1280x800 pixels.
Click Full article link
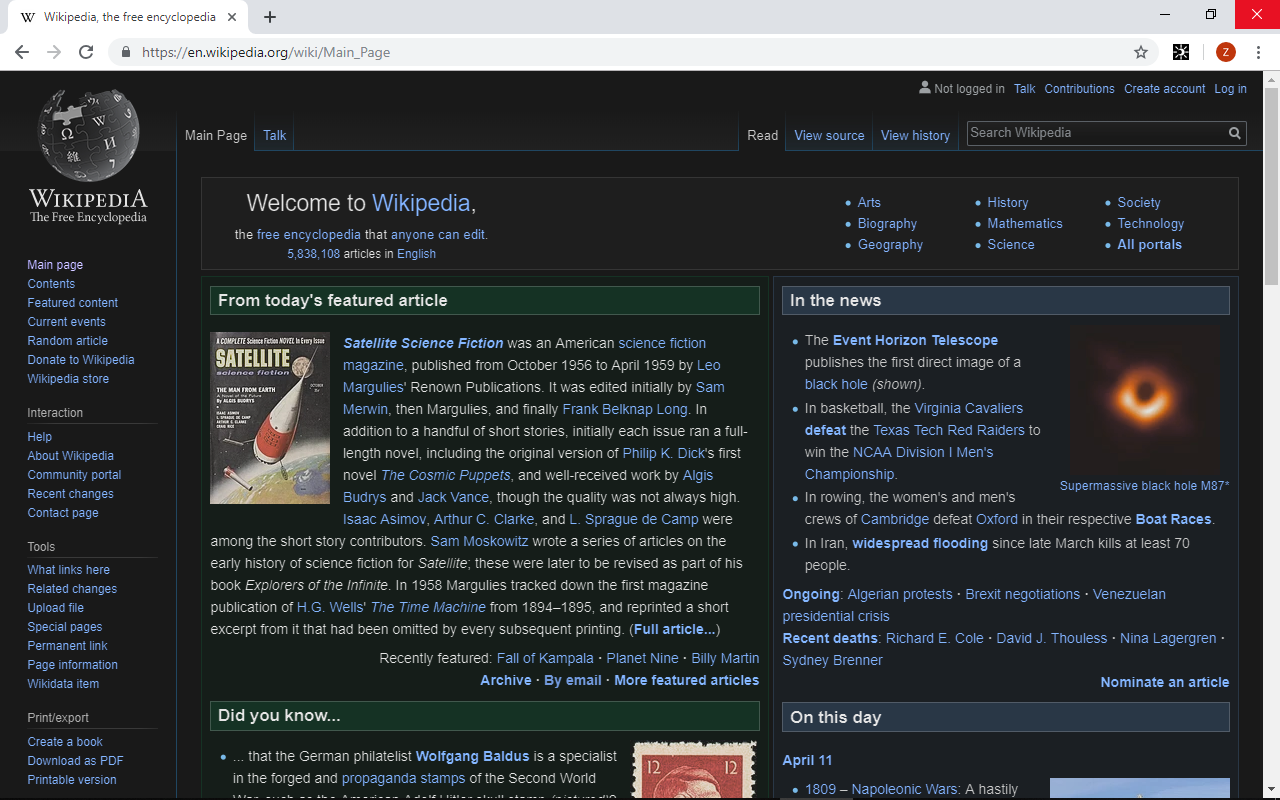tap(675, 629)
